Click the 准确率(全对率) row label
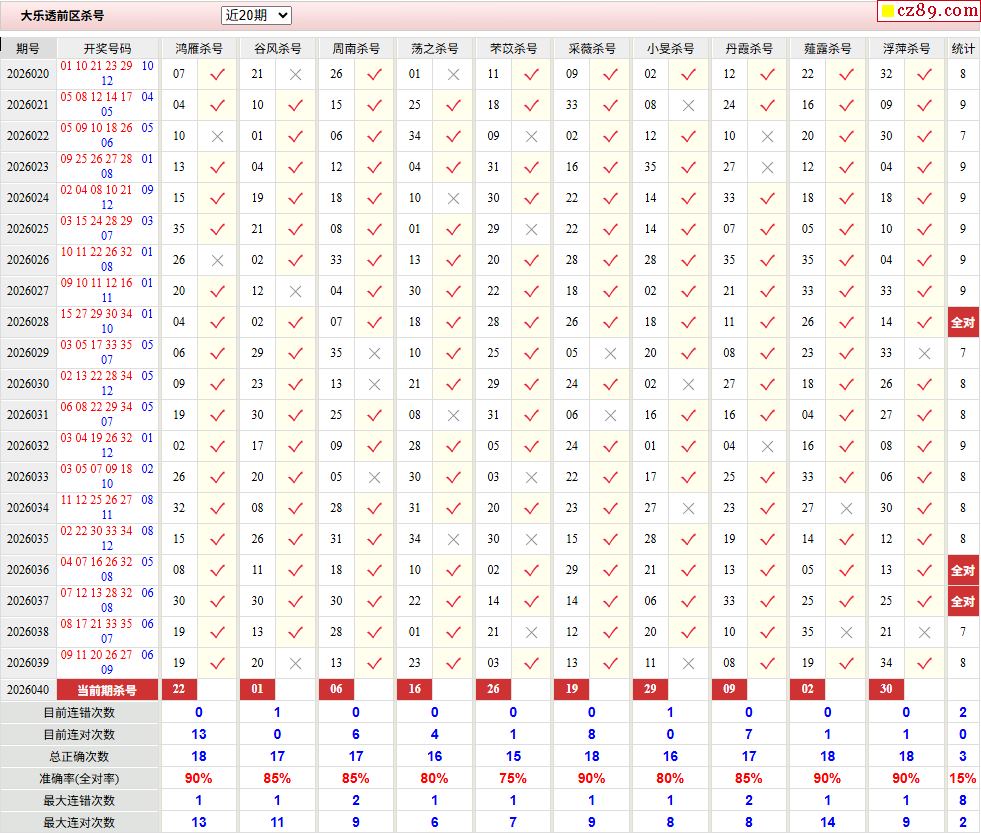The image size is (981, 833). pyautogui.click(x=79, y=778)
